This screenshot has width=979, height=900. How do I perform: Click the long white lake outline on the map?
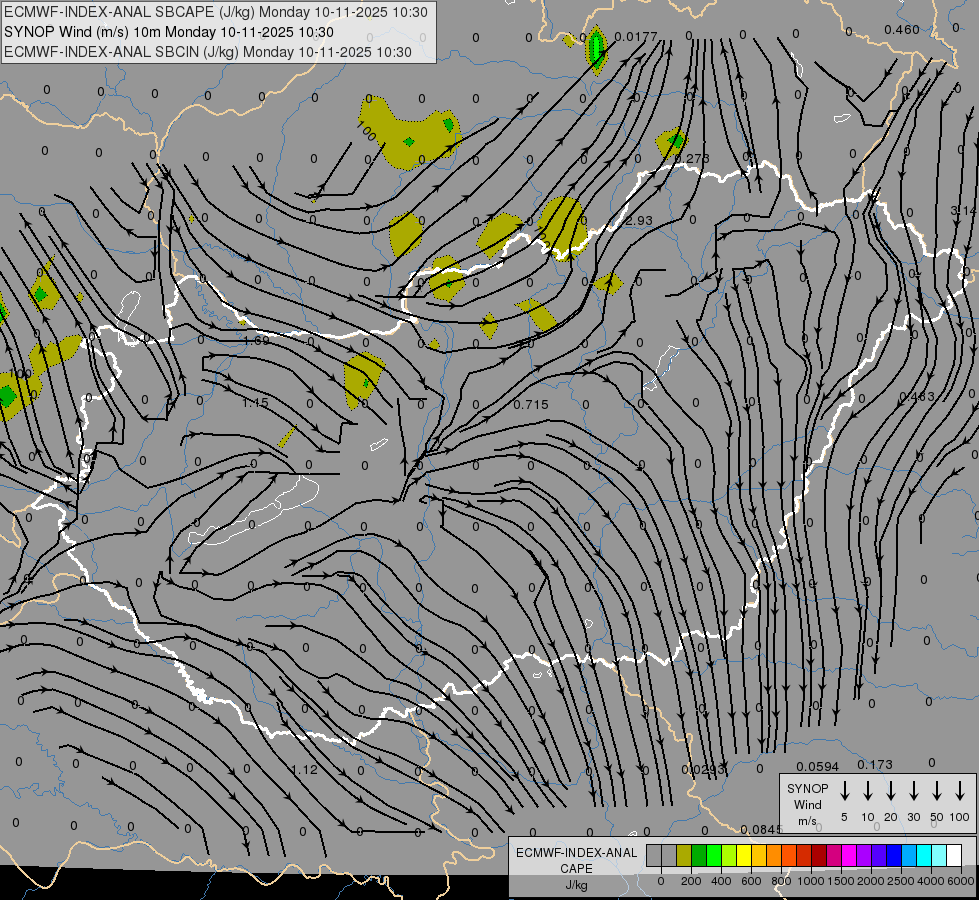(x=253, y=511)
